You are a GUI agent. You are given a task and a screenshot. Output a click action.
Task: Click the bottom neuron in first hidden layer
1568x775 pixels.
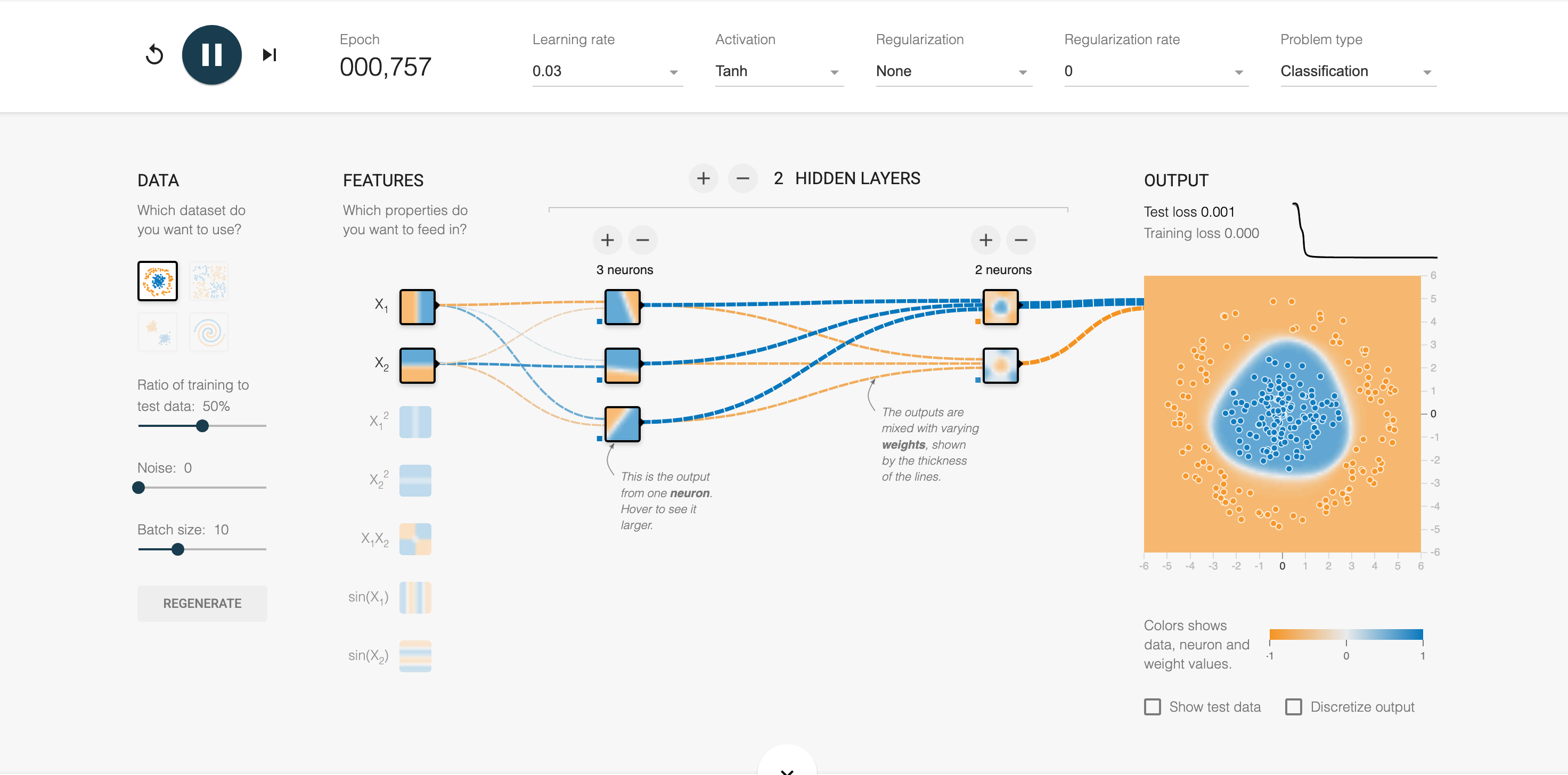[x=622, y=424]
